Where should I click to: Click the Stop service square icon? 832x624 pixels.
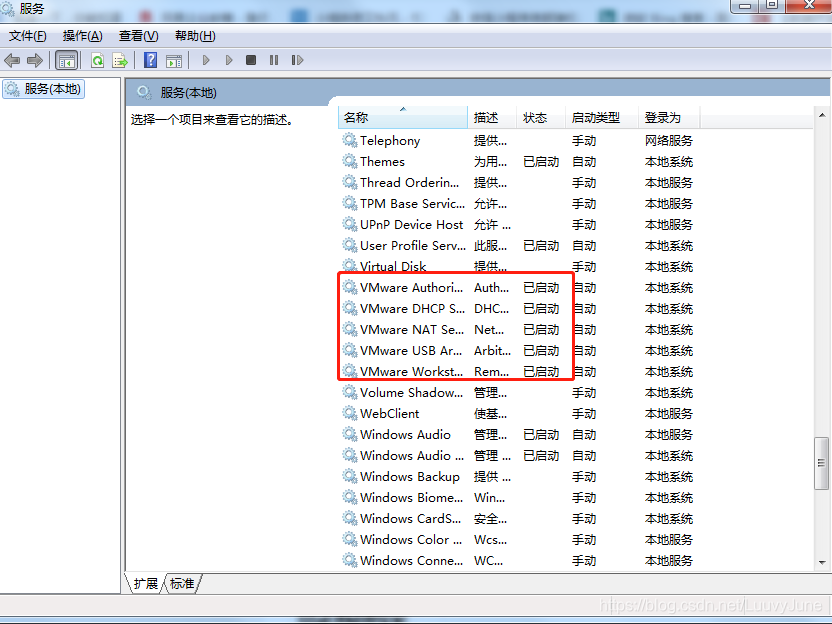coord(251,60)
